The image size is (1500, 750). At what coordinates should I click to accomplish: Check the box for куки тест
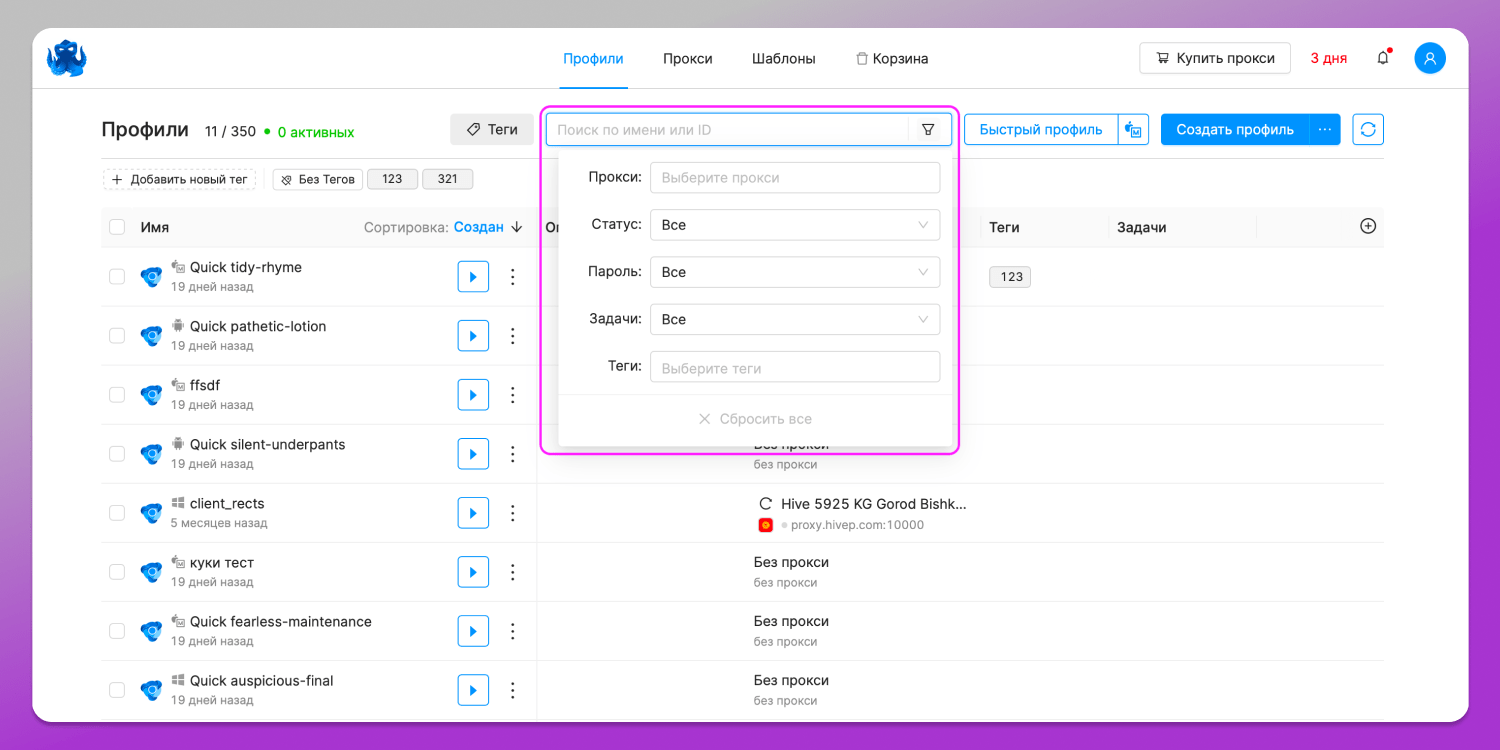coord(117,571)
